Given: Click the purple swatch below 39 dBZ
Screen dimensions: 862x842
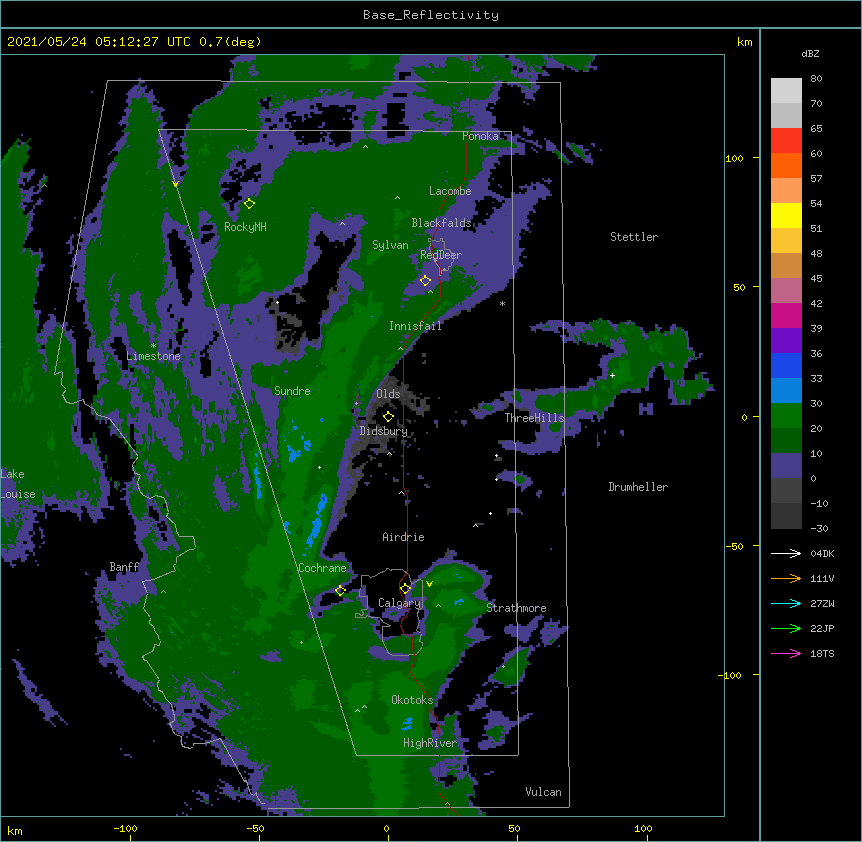Looking at the screenshot, I should click(x=786, y=341).
